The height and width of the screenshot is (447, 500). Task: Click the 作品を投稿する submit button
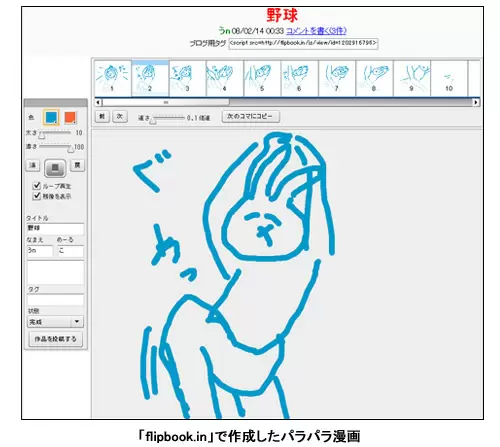[56, 339]
